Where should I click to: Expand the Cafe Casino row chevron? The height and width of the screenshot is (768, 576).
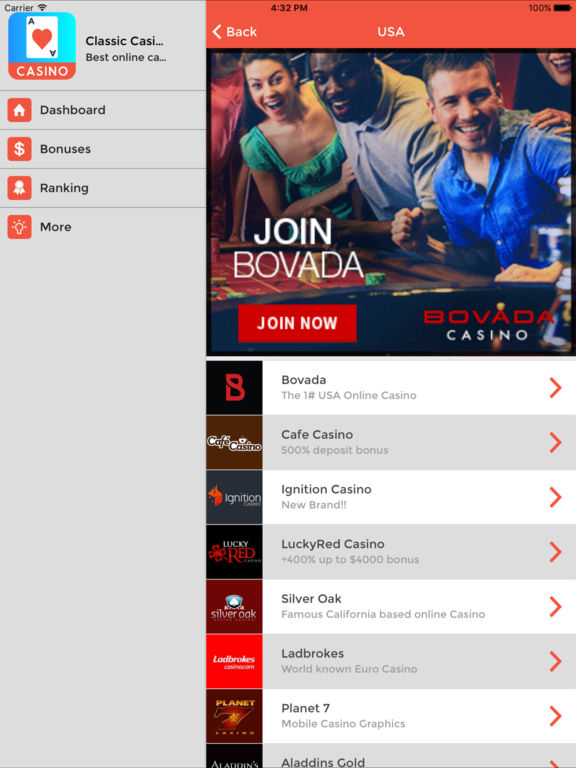[555, 442]
